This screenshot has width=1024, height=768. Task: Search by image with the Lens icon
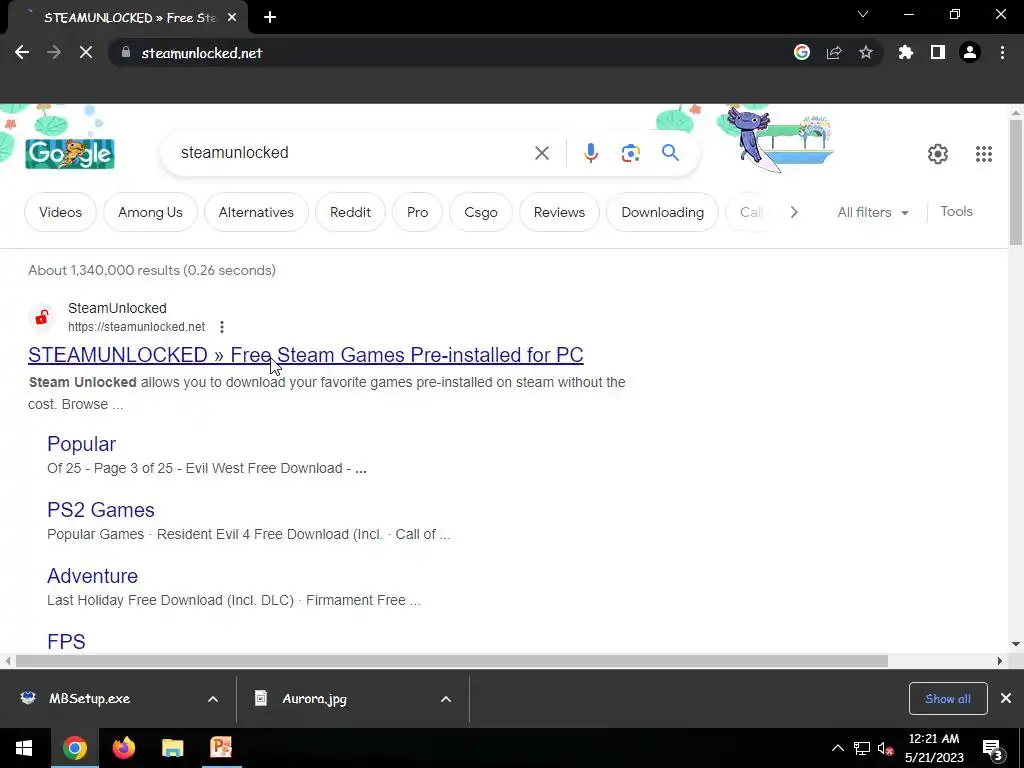point(630,153)
